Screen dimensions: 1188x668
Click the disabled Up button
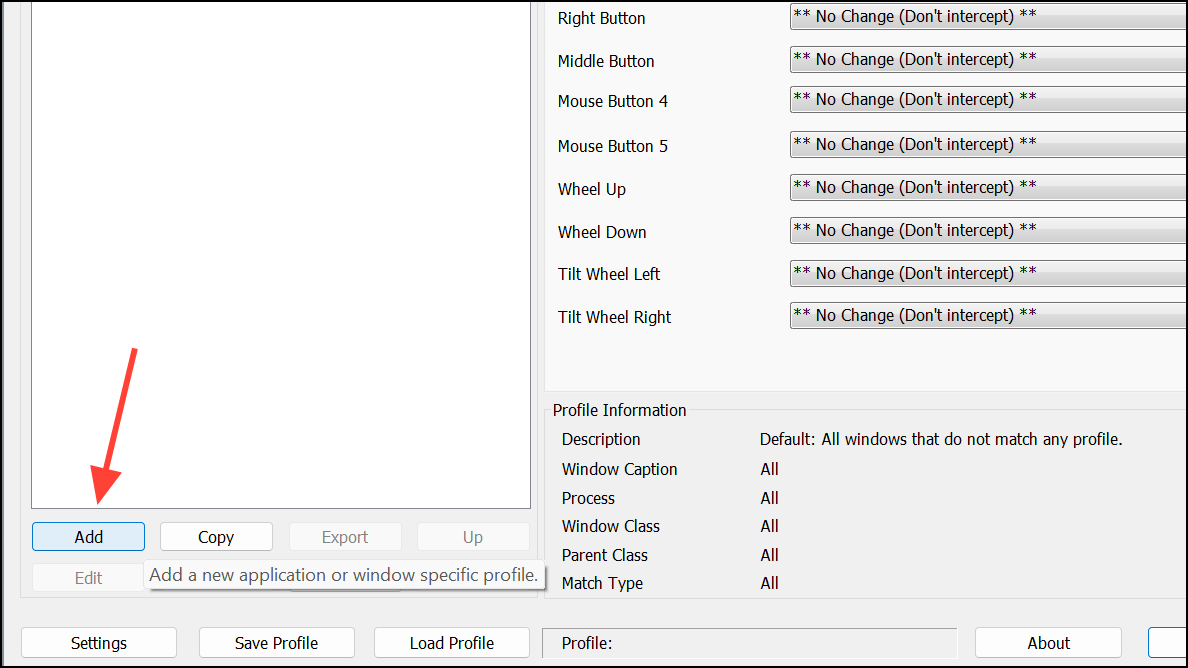point(473,537)
